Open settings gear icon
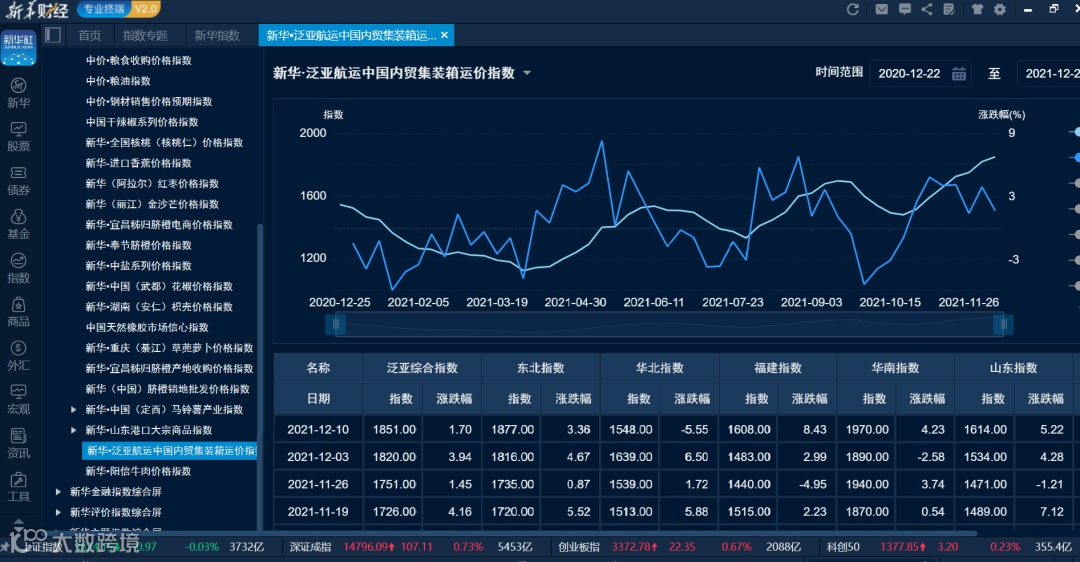The width and height of the screenshot is (1080, 562). click(x=1000, y=9)
